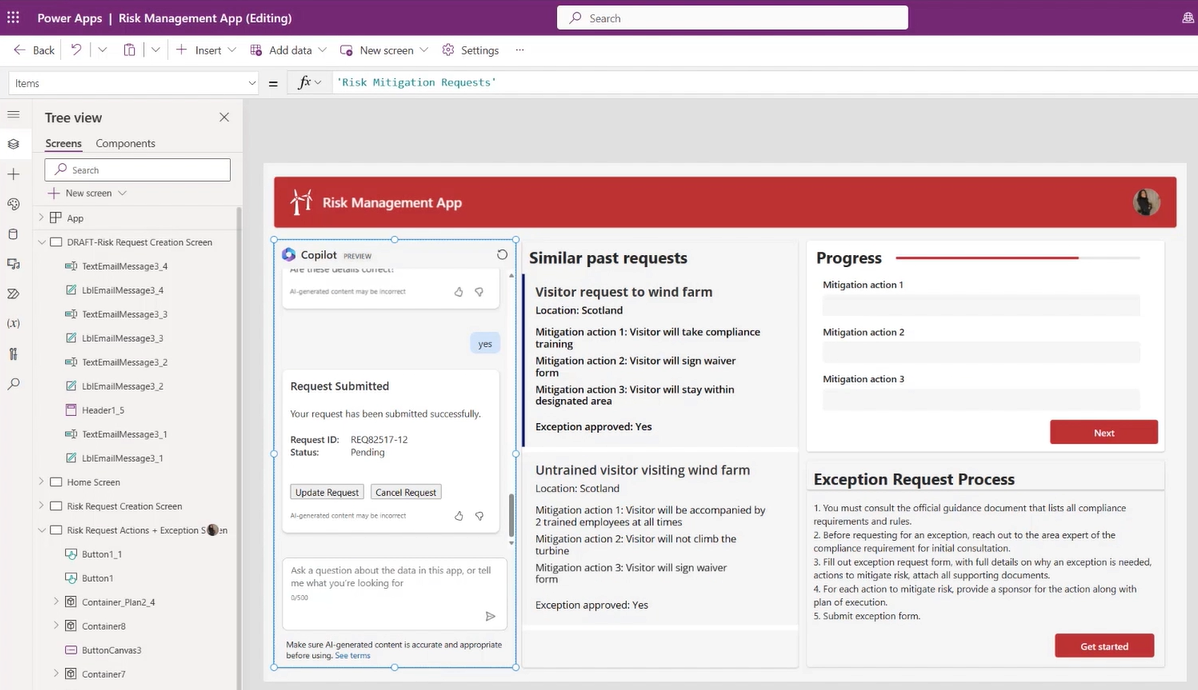Open the Items property dropdown
Screen dimensions: 1198x690
[x=251, y=83]
